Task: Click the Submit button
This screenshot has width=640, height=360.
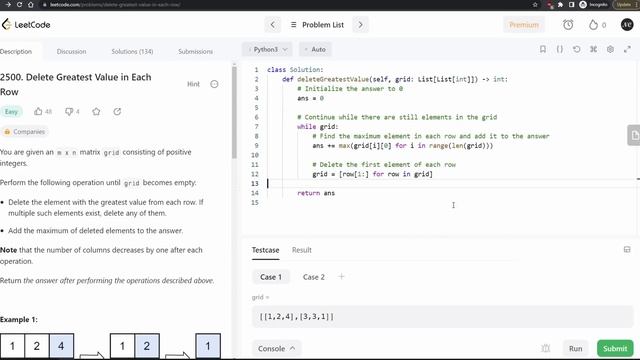Action: pos(615,349)
